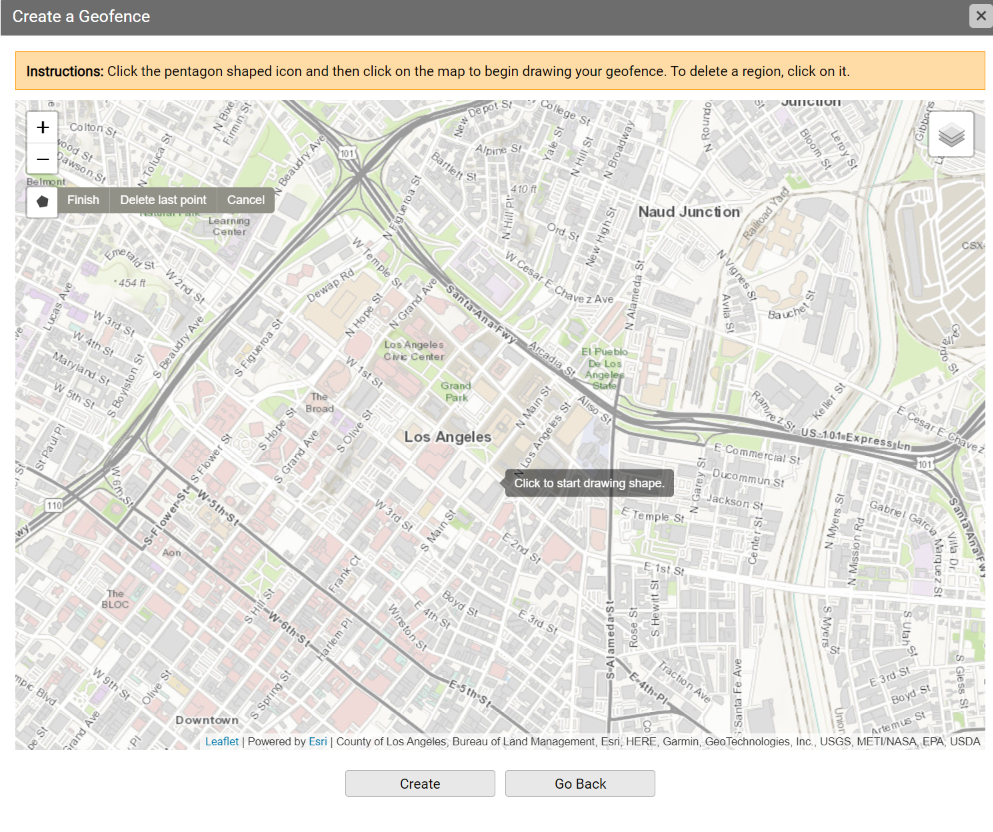The width and height of the screenshot is (993, 832).
Task: Click the Ord St map label
Action: pyautogui.click(x=563, y=232)
